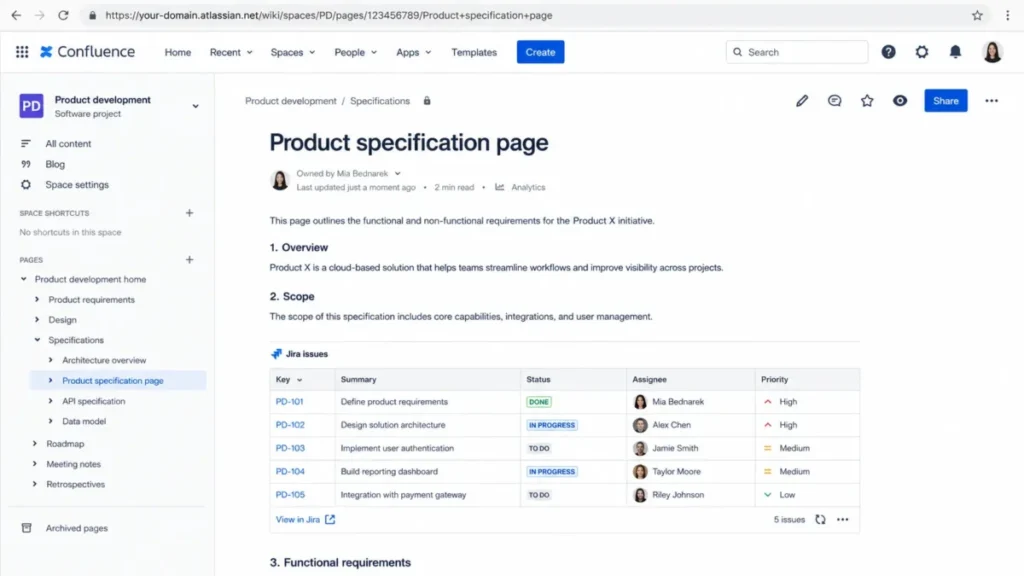The image size is (1024, 576).
Task: Open the View in Jira link
Action: (298, 520)
